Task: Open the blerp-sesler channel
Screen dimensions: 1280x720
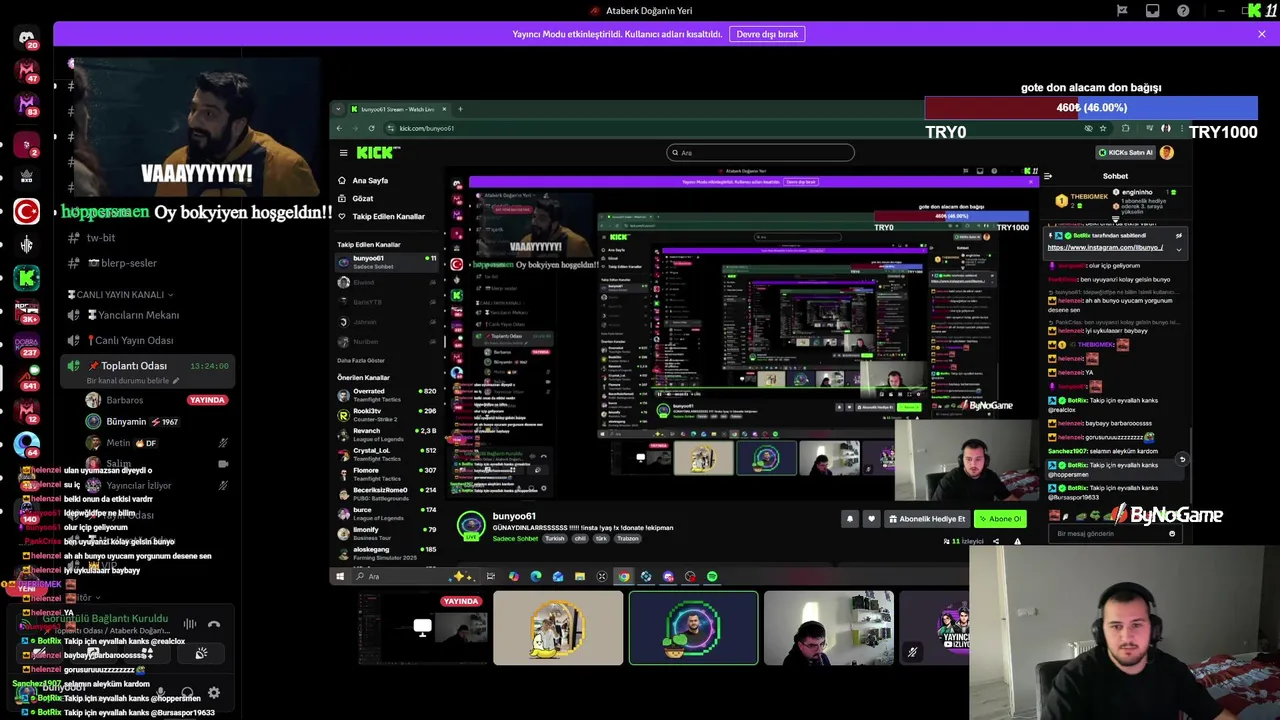Action: click(x=122, y=263)
